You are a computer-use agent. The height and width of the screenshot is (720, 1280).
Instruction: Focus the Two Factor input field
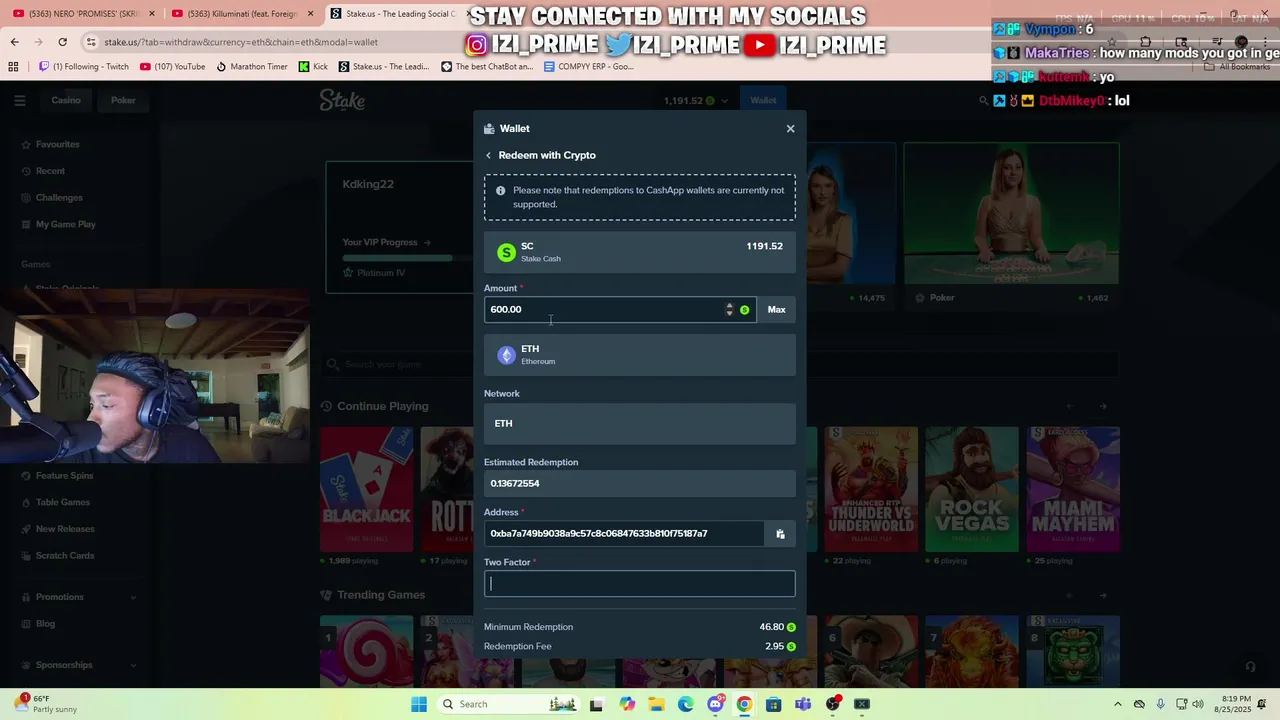[640, 584]
